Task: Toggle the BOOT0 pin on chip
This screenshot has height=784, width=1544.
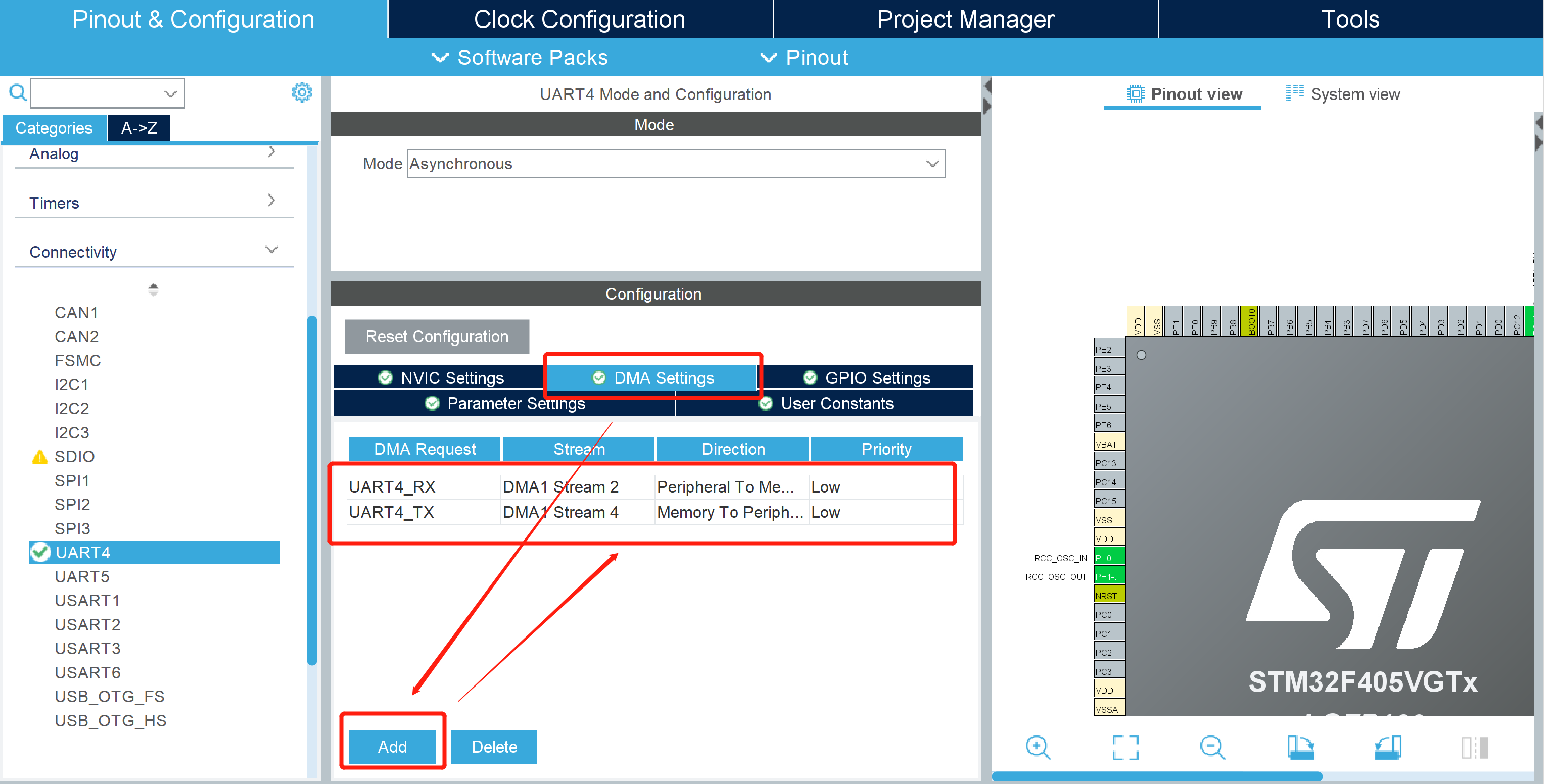Action: 1251,322
